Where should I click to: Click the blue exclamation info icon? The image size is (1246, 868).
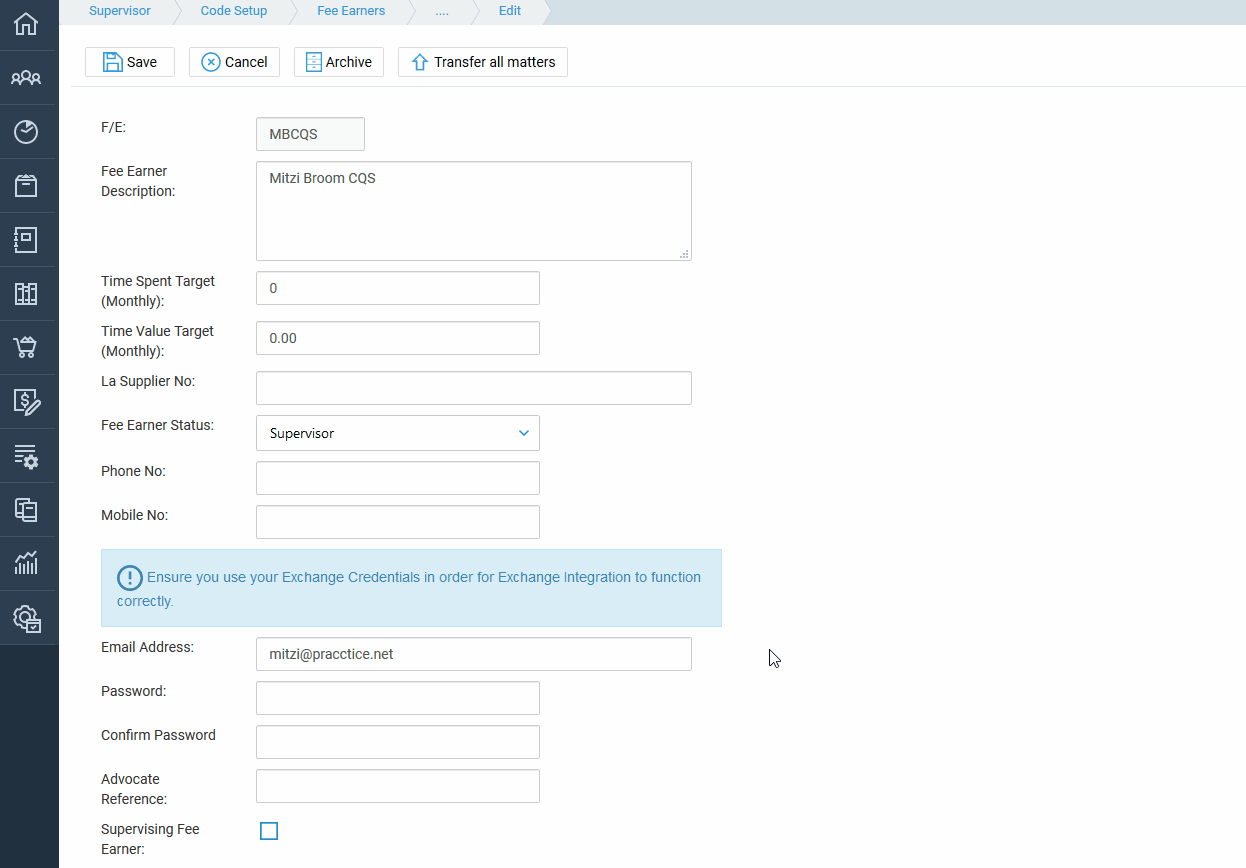point(130,578)
